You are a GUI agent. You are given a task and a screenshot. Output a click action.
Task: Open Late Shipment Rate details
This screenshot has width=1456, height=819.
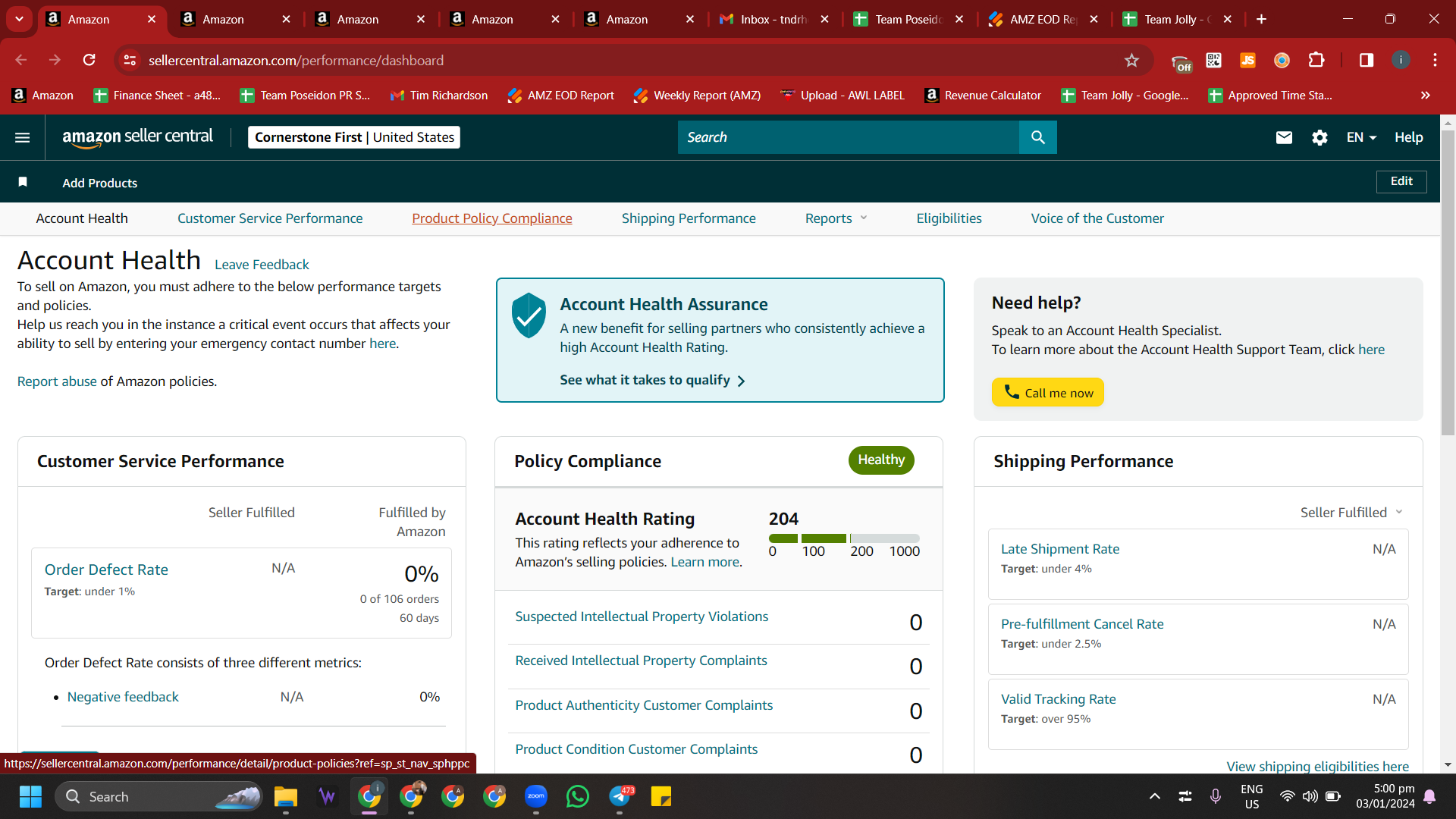1060,549
